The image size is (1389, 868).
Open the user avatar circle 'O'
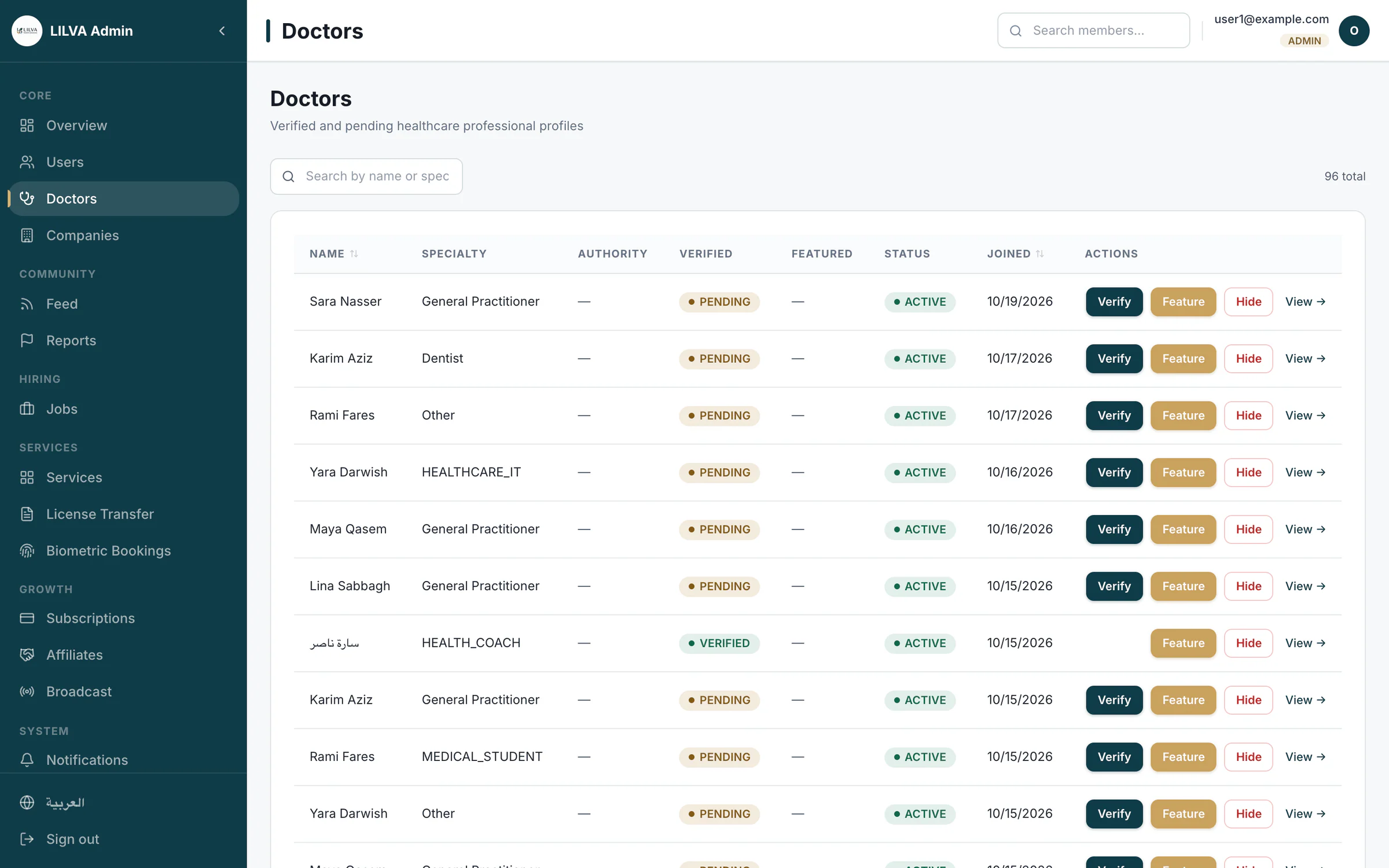tap(1354, 31)
